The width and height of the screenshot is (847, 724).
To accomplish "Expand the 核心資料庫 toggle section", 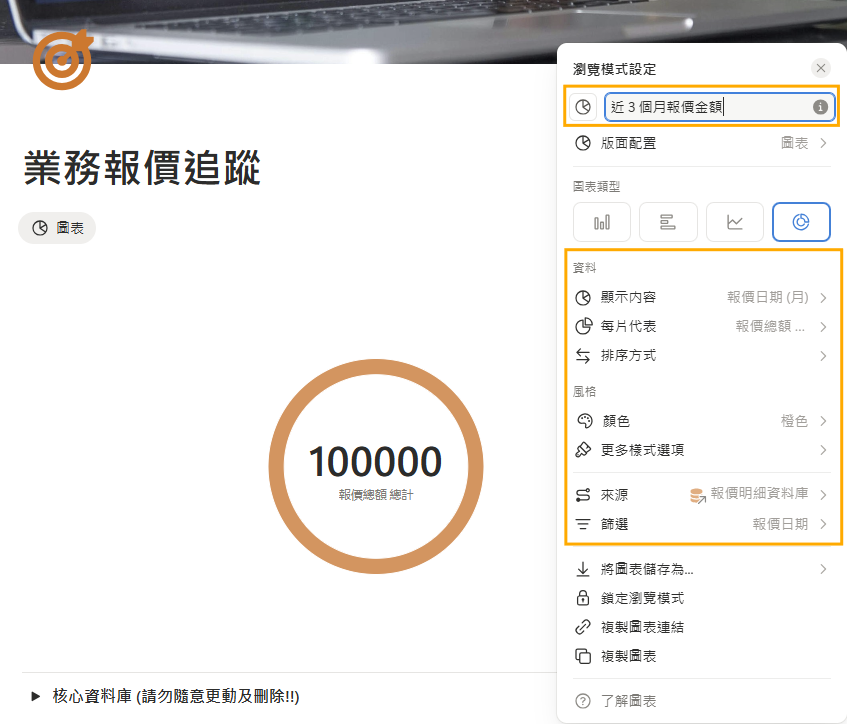I will click(x=36, y=696).
